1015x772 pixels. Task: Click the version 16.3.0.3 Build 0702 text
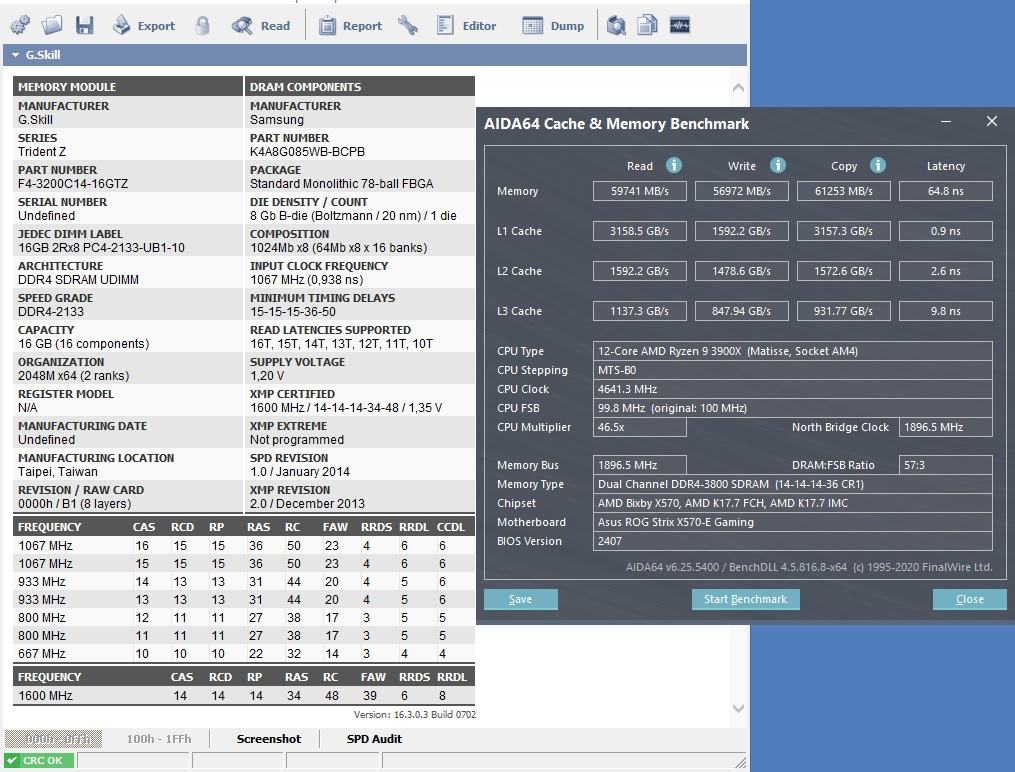coord(414,714)
